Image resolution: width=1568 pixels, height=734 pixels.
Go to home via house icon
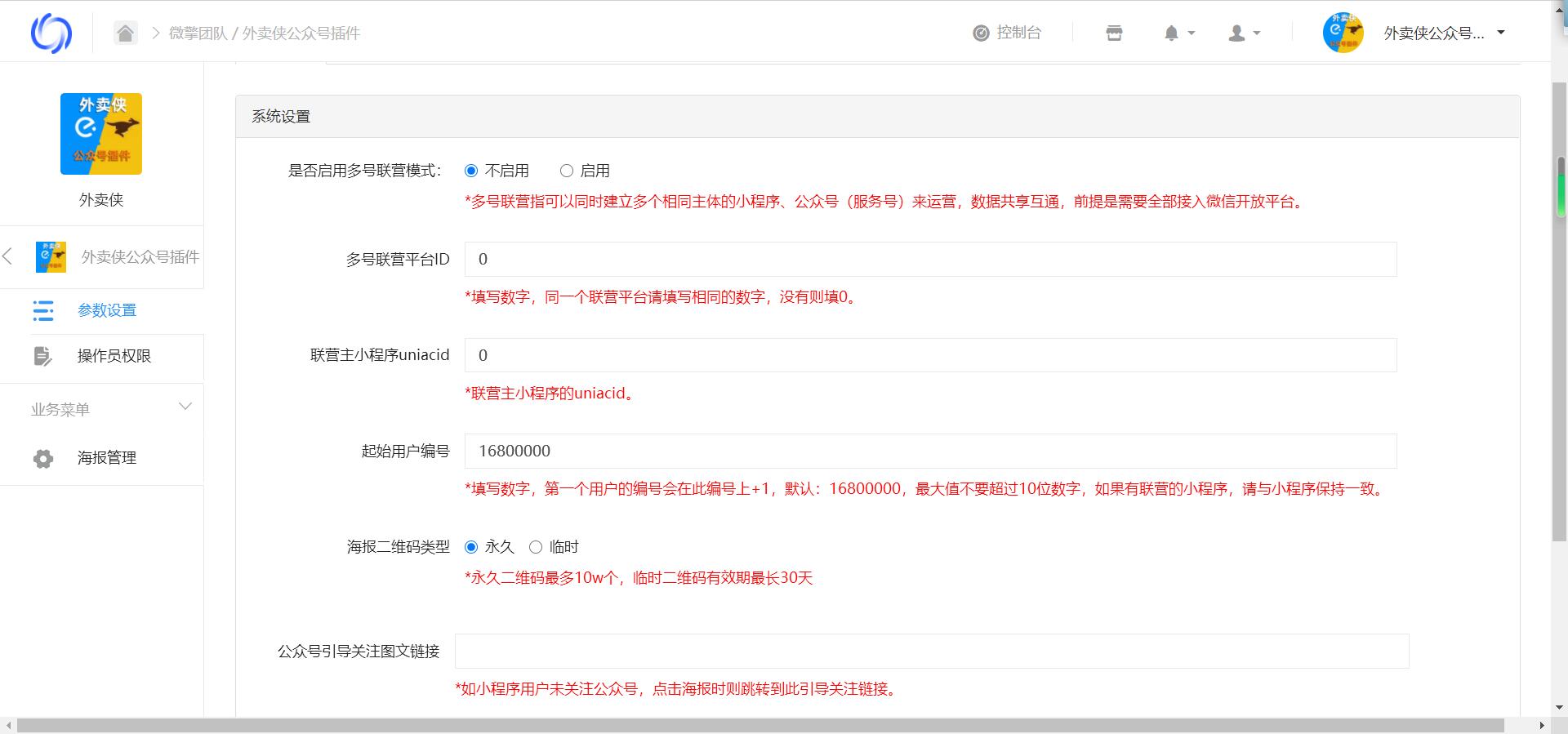(x=125, y=33)
